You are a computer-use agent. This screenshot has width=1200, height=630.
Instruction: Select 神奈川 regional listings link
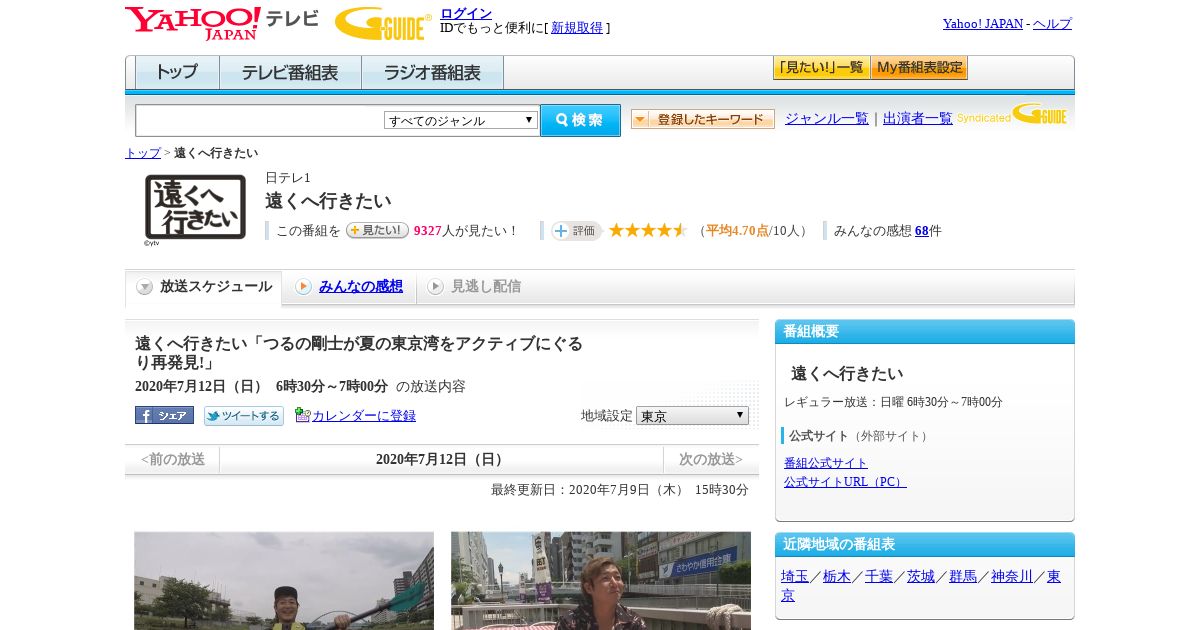(1012, 576)
